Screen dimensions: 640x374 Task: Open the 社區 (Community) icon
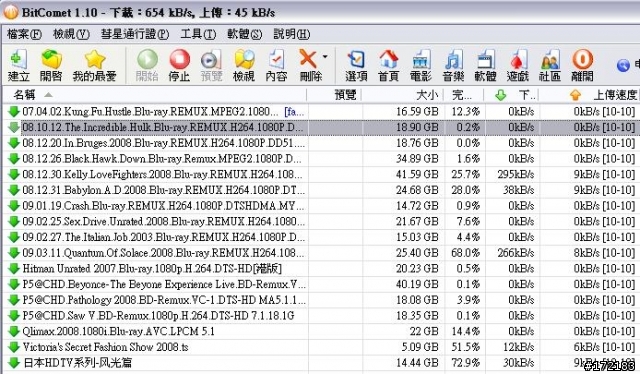550,65
